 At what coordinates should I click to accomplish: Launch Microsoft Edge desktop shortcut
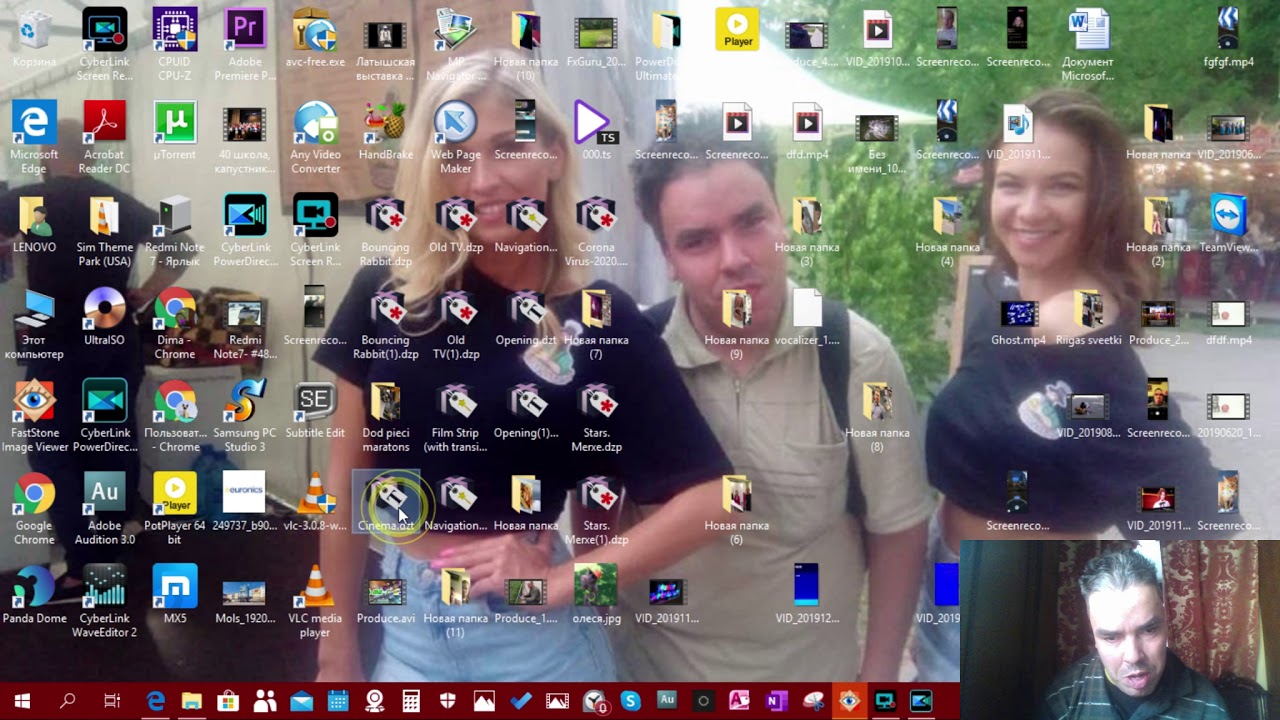point(34,137)
